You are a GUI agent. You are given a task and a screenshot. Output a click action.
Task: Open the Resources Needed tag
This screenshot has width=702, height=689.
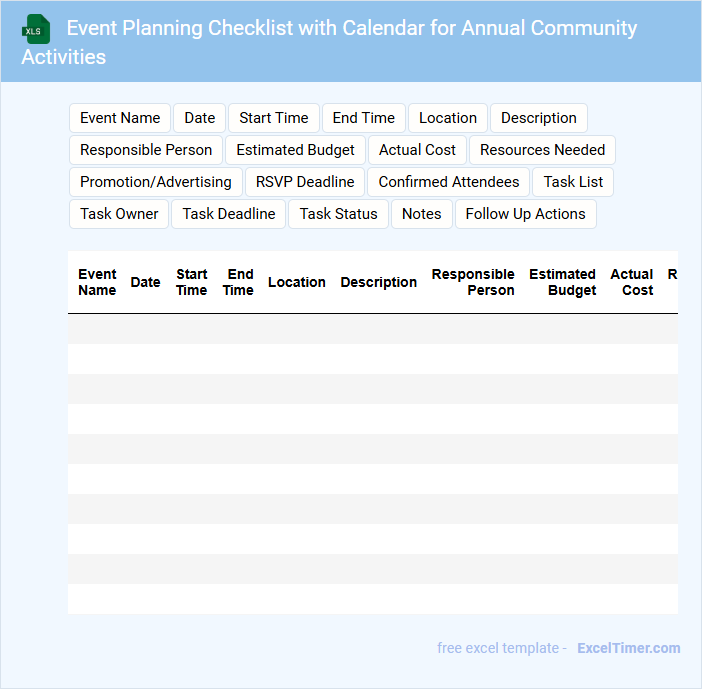[542, 150]
